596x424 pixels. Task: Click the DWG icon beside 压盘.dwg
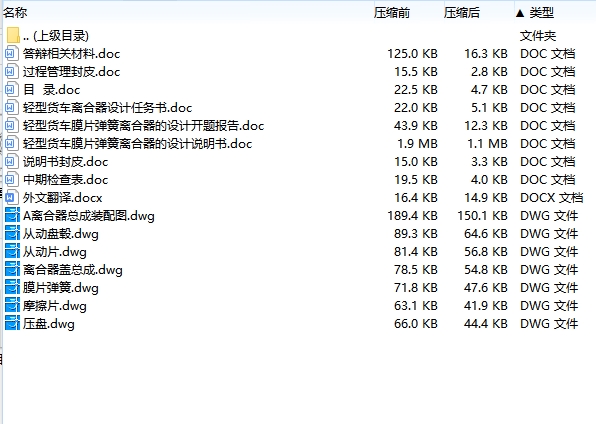point(12,324)
